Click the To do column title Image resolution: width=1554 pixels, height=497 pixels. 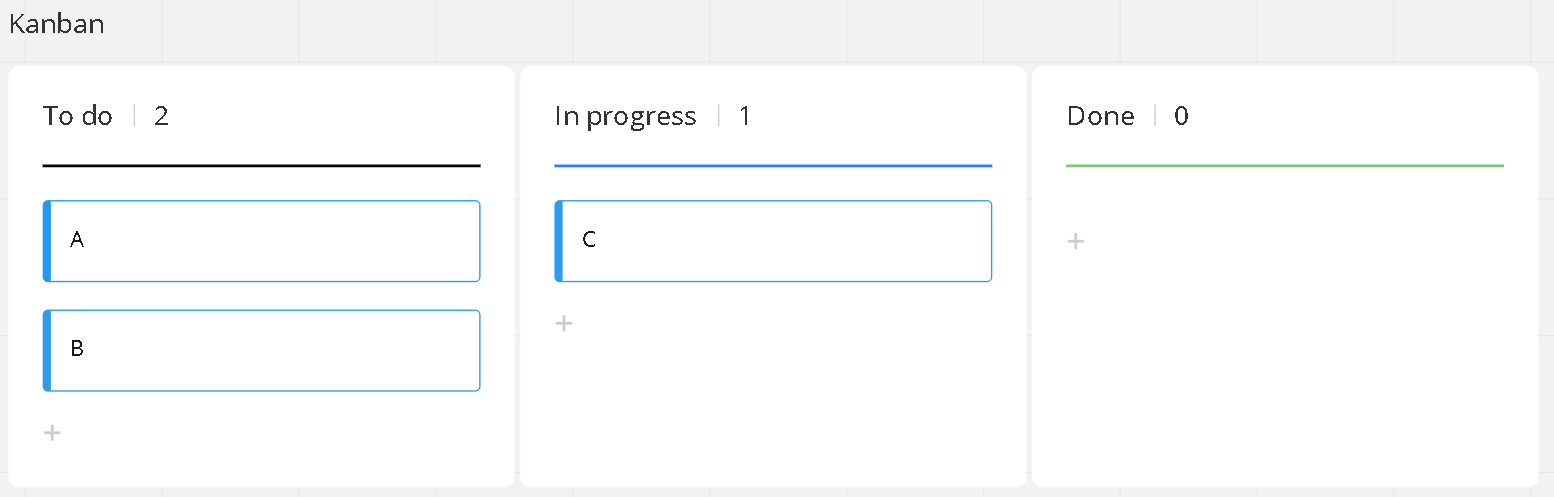78,116
